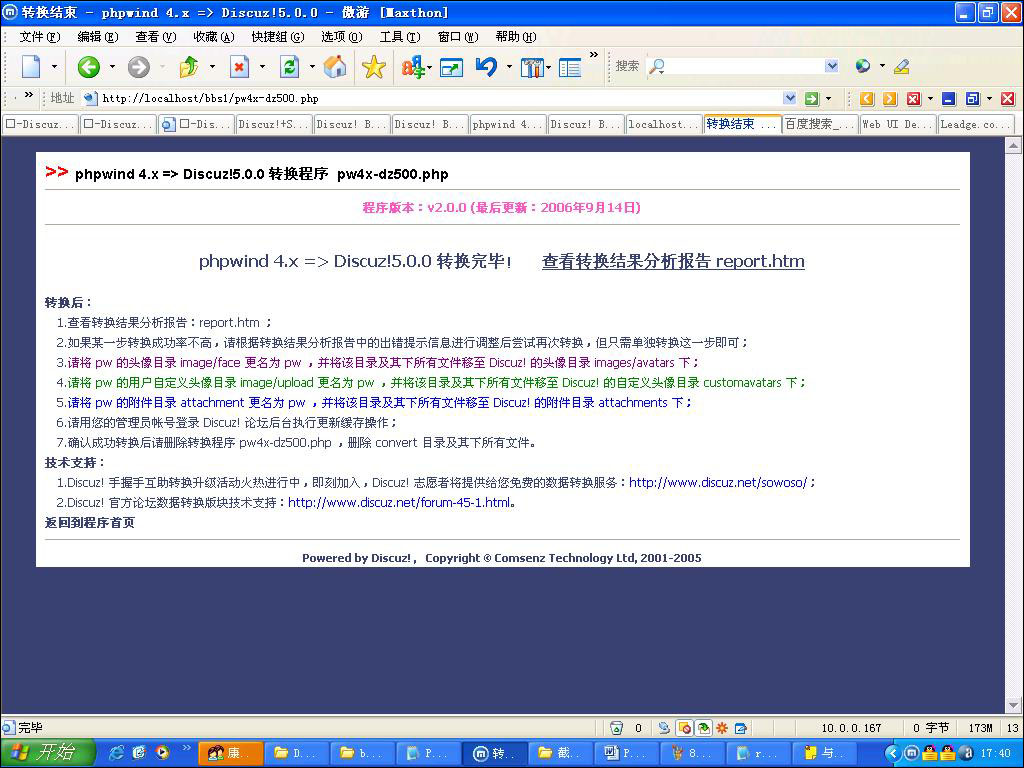The image size is (1024, 768).
Task: Expand hidden system tray icons arrow
Action: pyautogui.click(x=893, y=753)
